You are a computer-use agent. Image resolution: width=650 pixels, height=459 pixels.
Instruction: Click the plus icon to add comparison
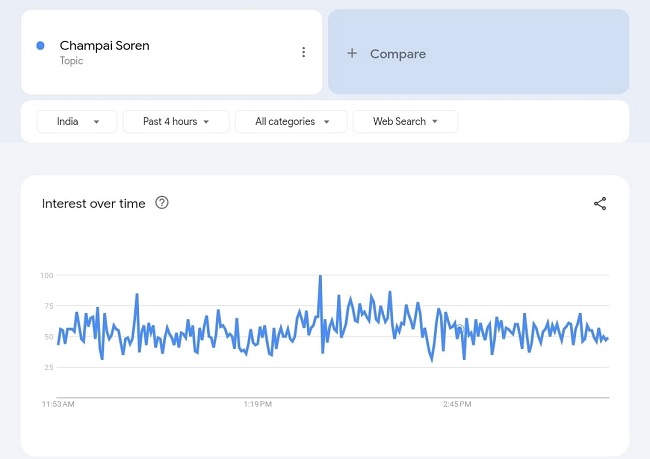pos(352,54)
